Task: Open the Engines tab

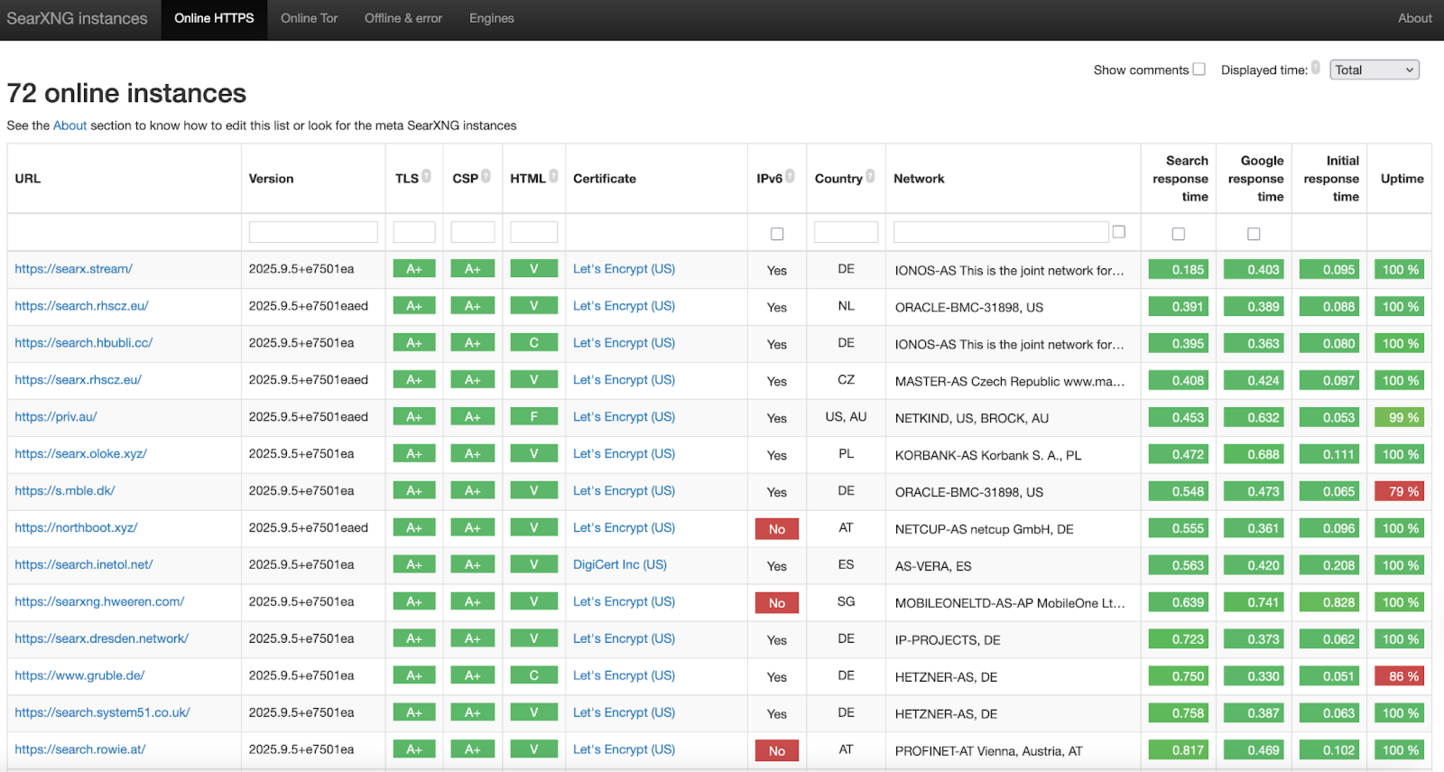Action: tap(492, 18)
